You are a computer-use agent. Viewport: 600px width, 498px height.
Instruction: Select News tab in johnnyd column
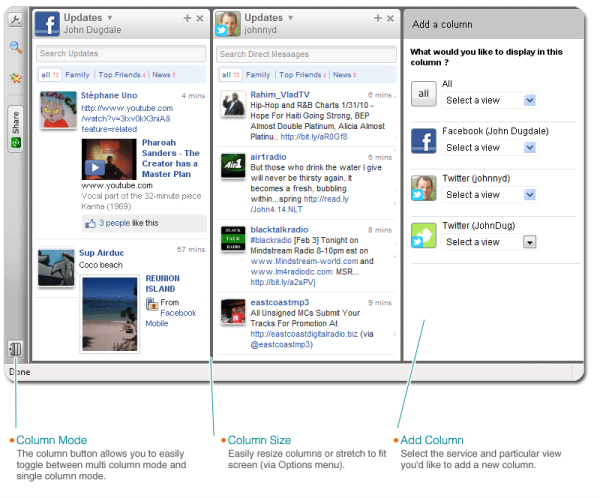click(x=344, y=75)
